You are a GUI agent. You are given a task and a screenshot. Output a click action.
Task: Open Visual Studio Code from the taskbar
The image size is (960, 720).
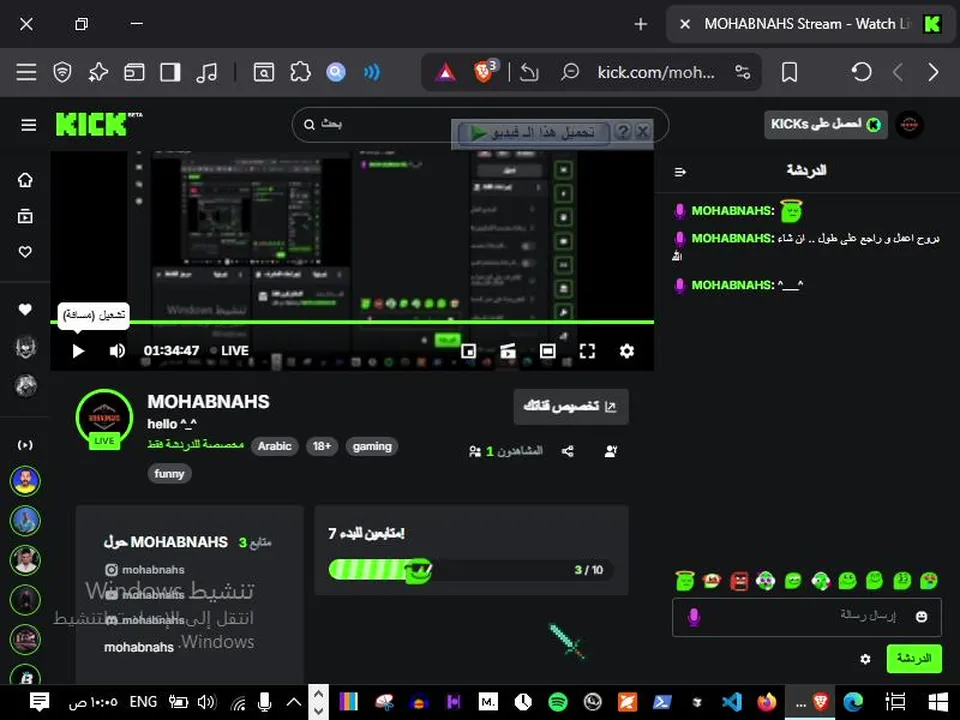click(x=731, y=702)
